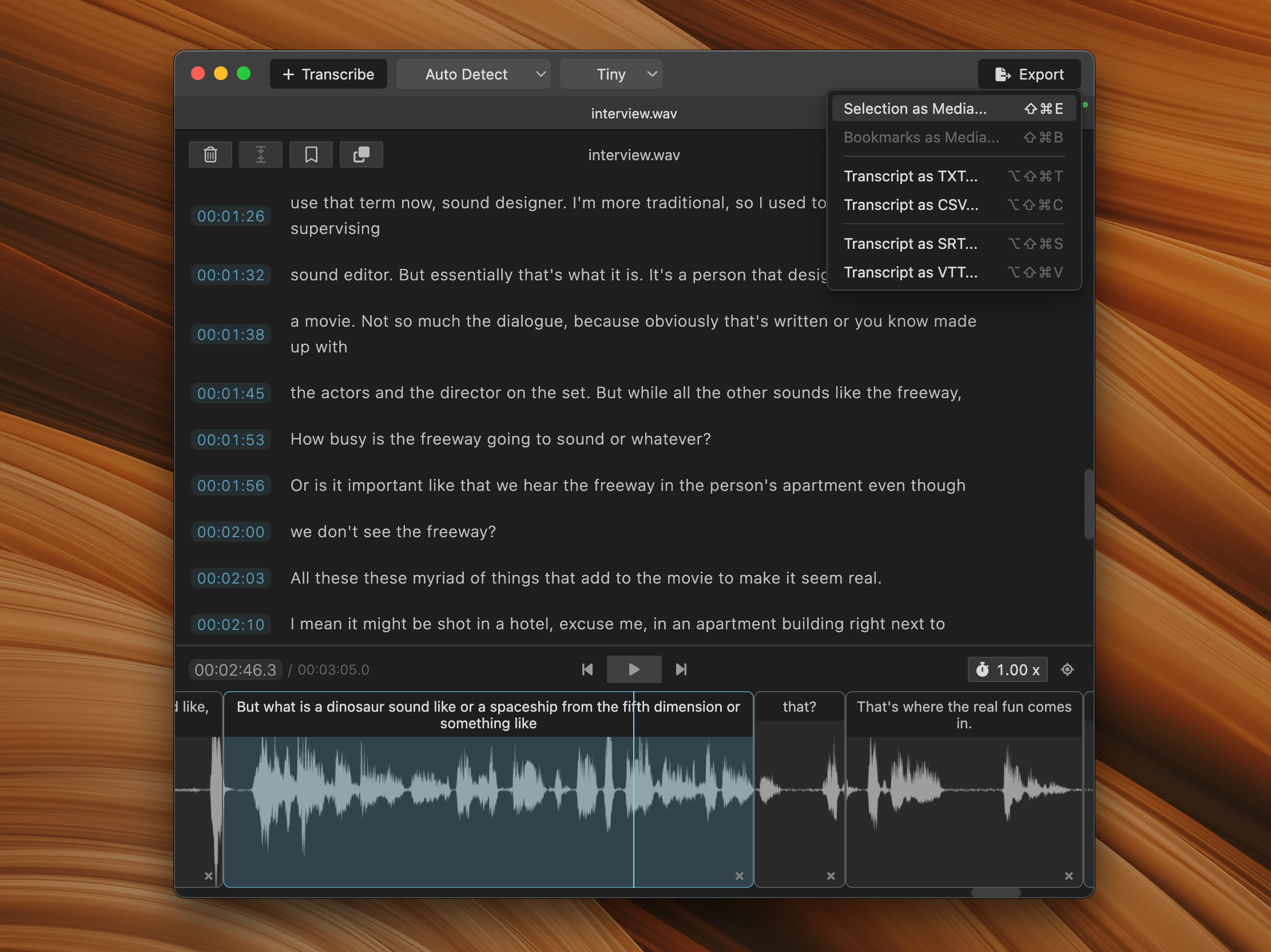This screenshot has width=1271, height=952.
Task: Click the interview.wav tab title
Action: (x=634, y=114)
